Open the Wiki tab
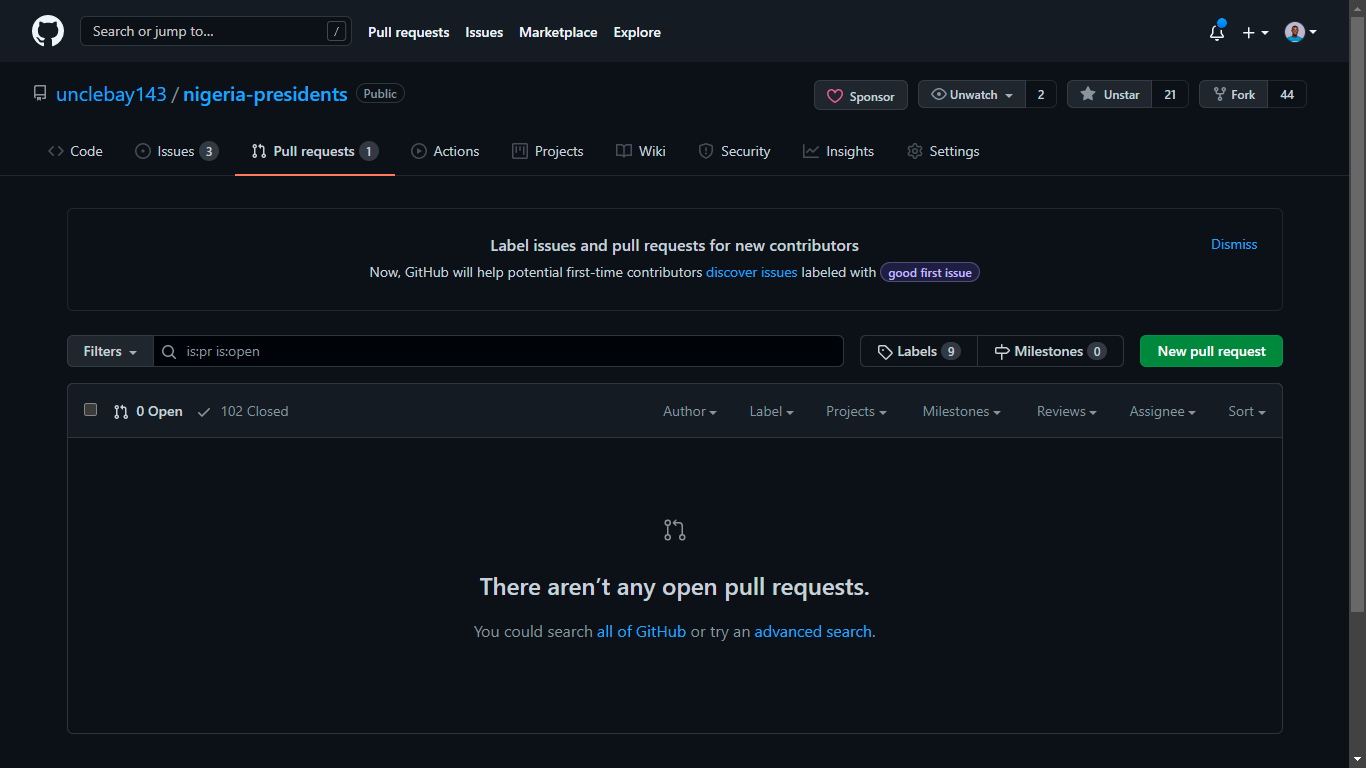The image size is (1366, 768). tap(641, 151)
